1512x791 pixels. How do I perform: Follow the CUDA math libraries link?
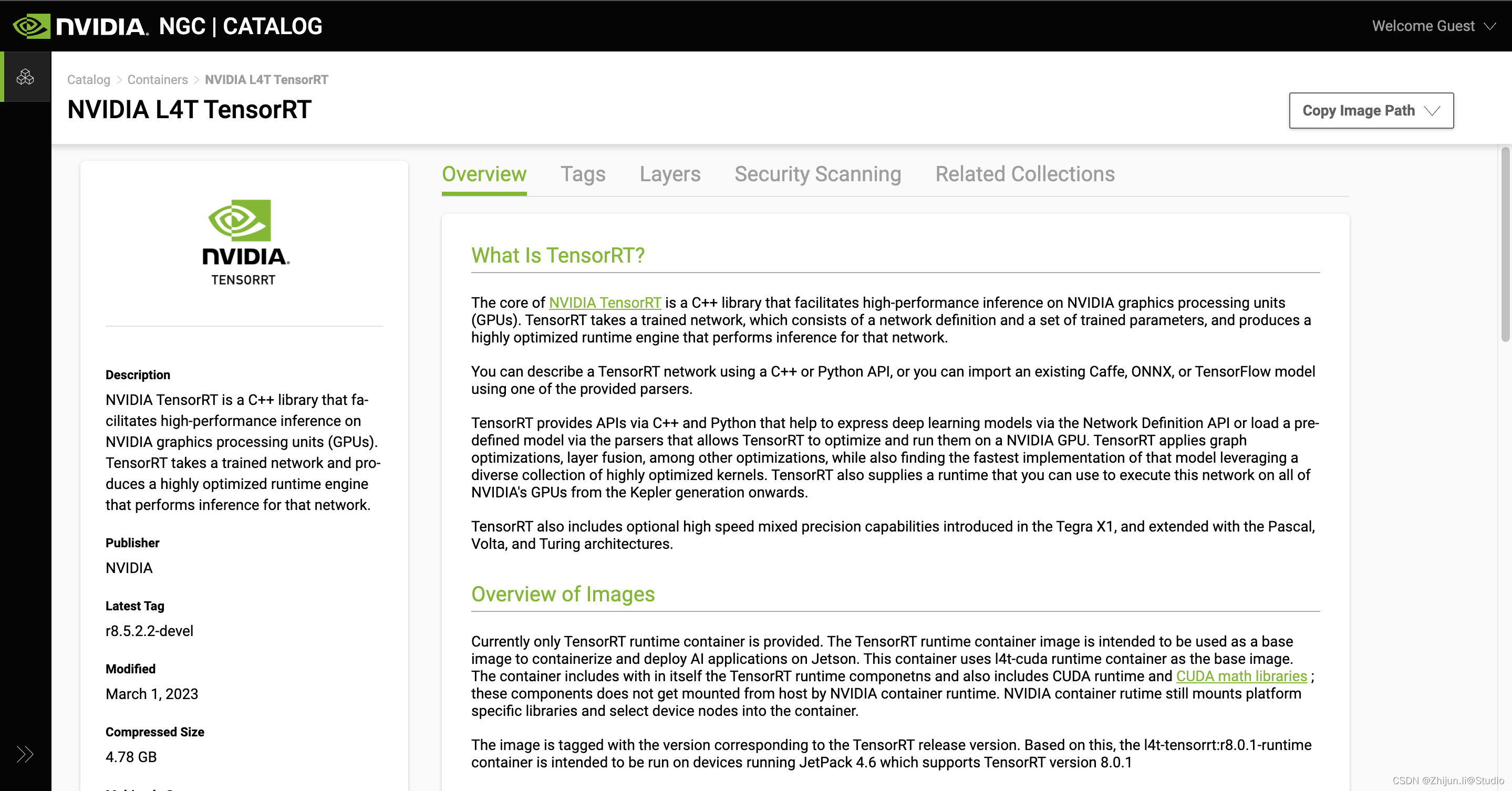pyautogui.click(x=1241, y=676)
